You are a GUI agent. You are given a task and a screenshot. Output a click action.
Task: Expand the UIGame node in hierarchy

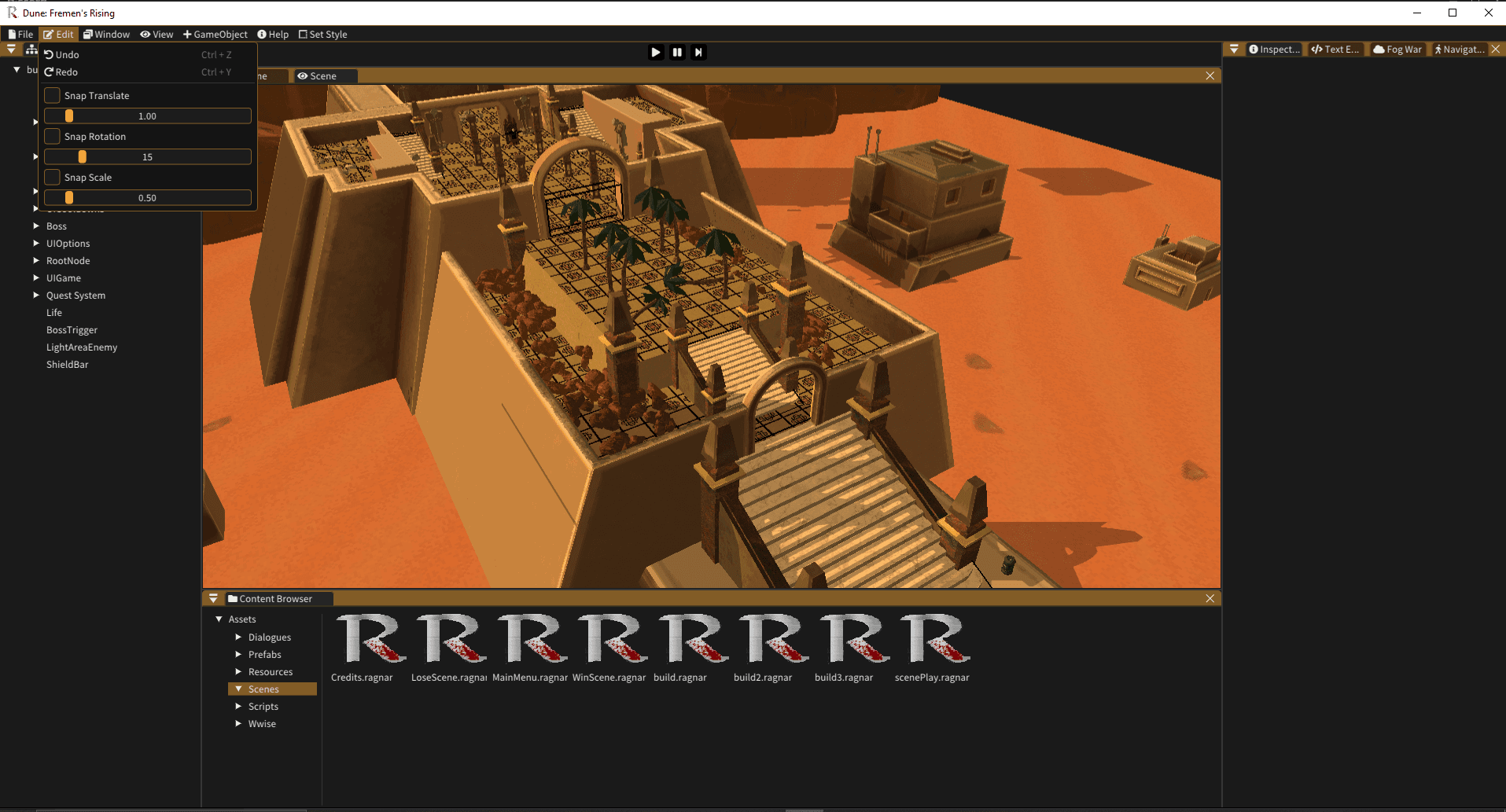click(36, 277)
